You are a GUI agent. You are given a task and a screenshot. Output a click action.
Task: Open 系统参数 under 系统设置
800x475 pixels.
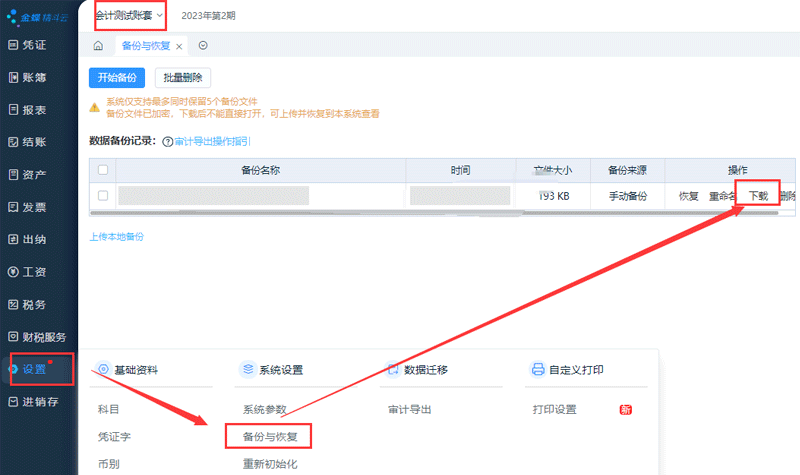(264, 409)
